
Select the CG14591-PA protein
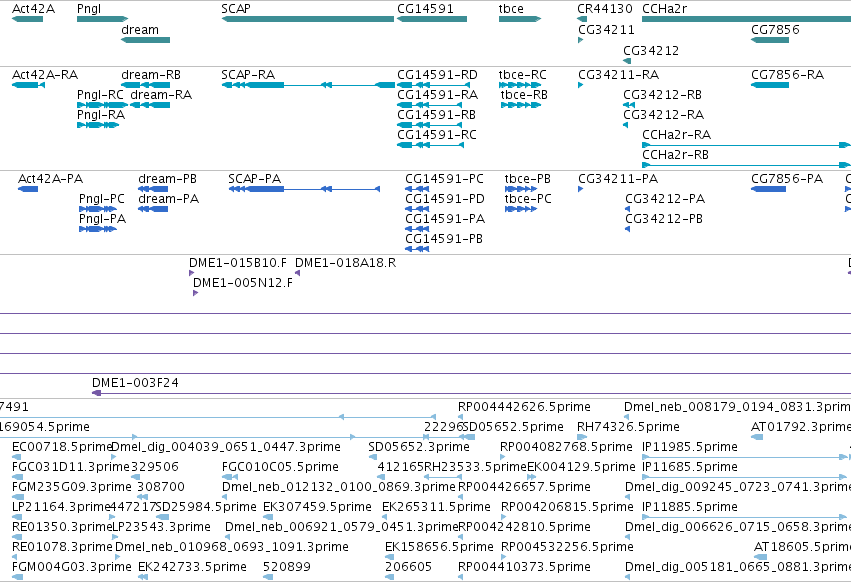417,229
